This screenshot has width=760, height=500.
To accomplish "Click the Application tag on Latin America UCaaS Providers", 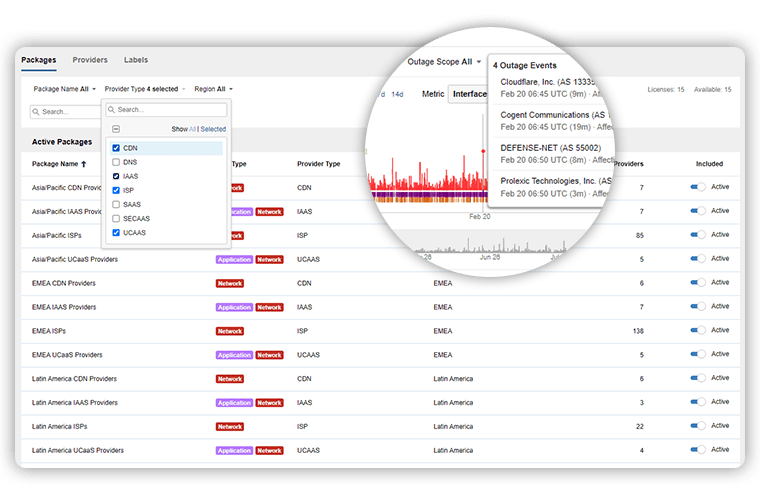I will point(234,451).
